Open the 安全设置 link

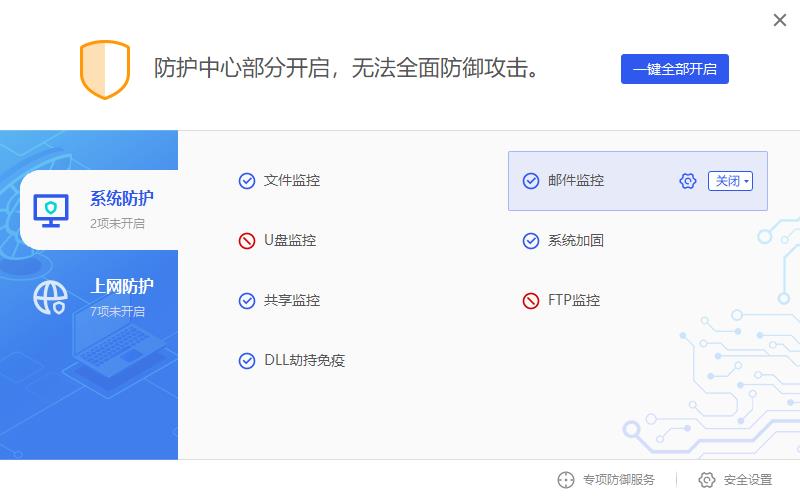pos(747,480)
